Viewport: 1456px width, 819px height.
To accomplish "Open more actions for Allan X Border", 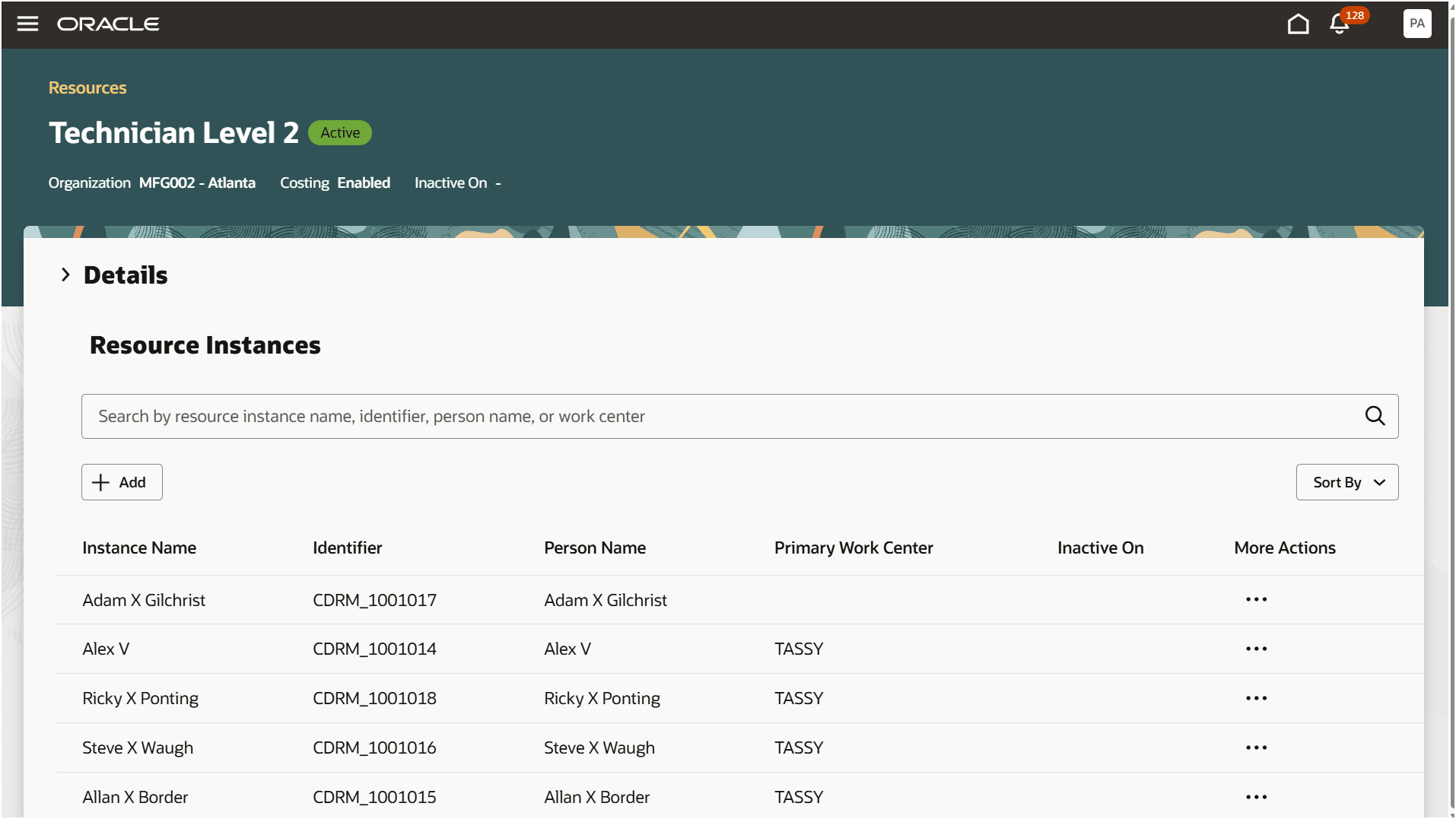I will click(x=1256, y=797).
